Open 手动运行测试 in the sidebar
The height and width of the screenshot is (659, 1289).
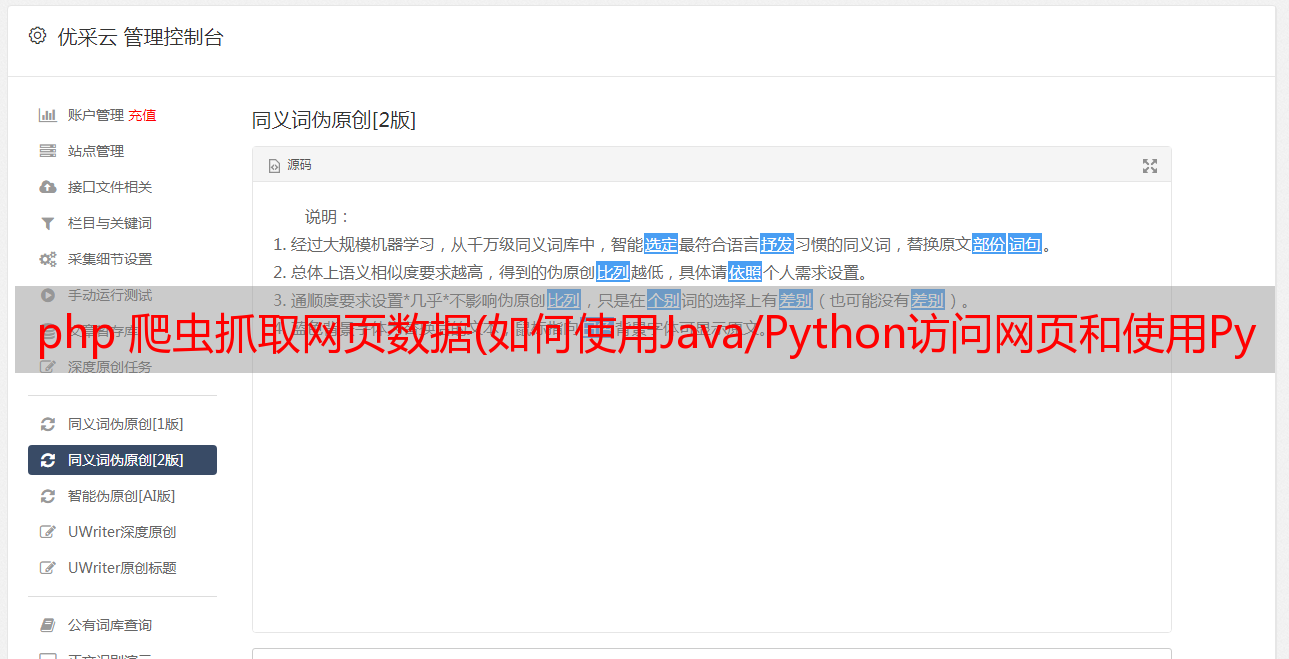point(110,295)
